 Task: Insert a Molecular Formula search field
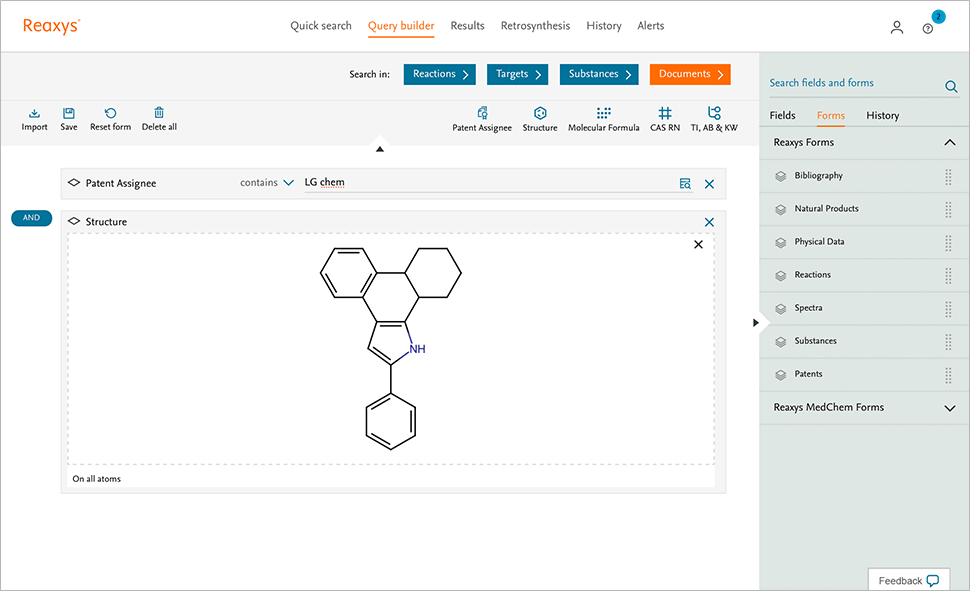click(603, 119)
